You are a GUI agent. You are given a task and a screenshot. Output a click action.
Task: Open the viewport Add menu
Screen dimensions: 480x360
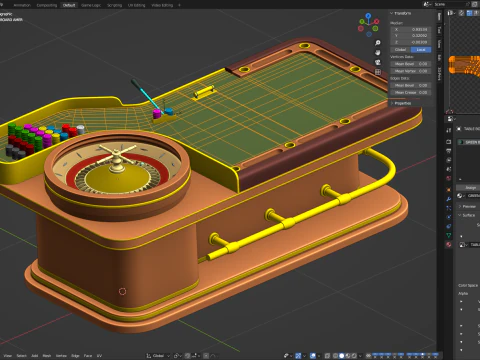(x=35, y=356)
